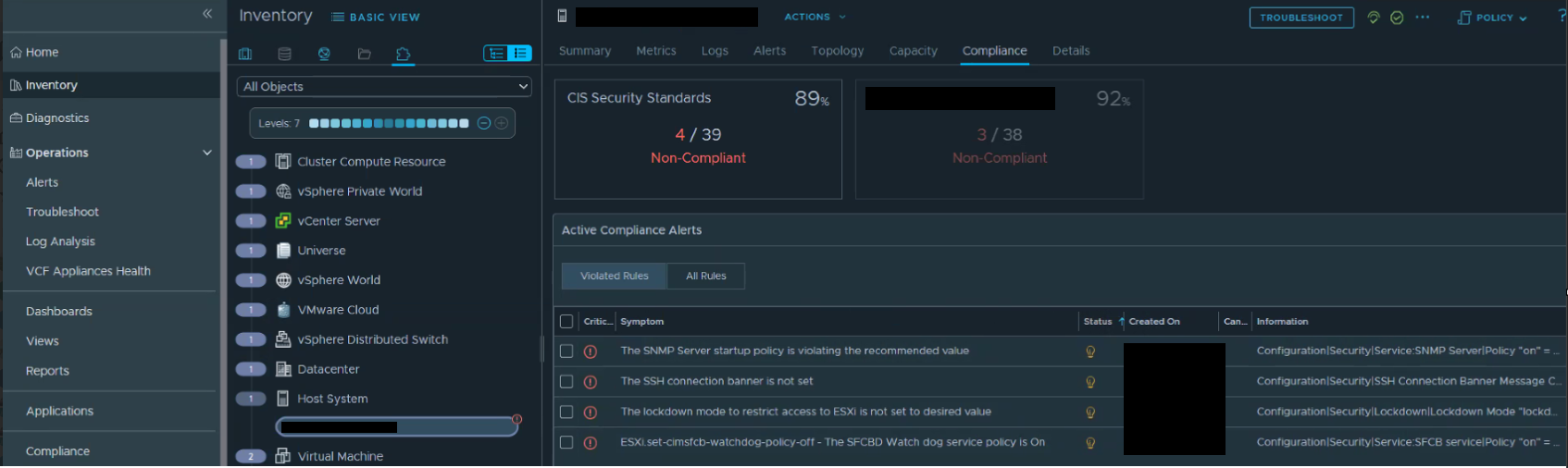Open the database icon inventory tab
The image size is (1568, 468).
(285, 55)
